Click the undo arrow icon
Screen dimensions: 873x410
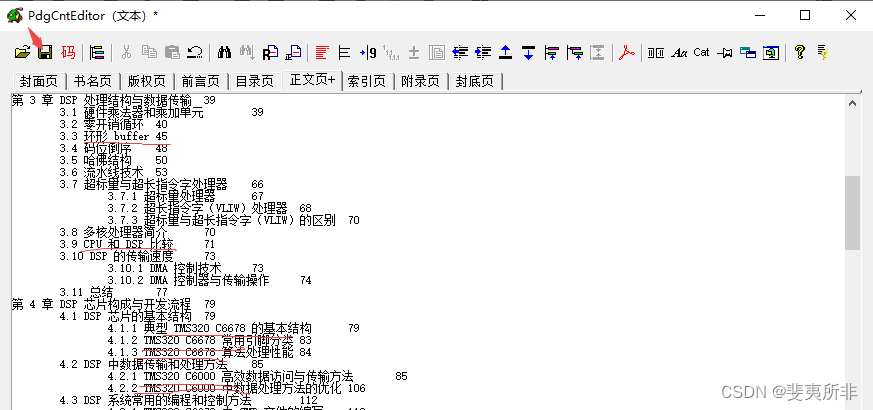coord(195,52)
